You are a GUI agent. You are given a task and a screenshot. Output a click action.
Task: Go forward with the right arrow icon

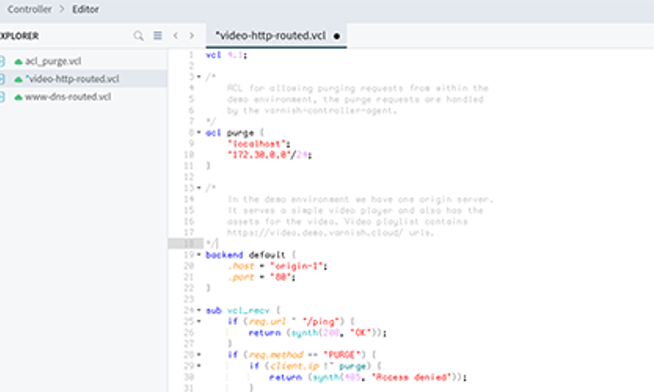pyautogui.click(x=191, y=36)
